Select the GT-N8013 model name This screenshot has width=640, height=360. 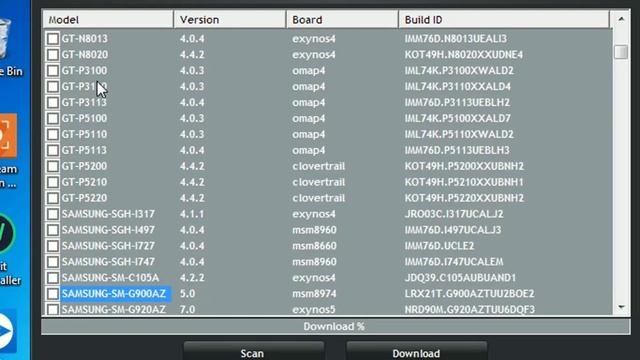click(x=85, y=39)
